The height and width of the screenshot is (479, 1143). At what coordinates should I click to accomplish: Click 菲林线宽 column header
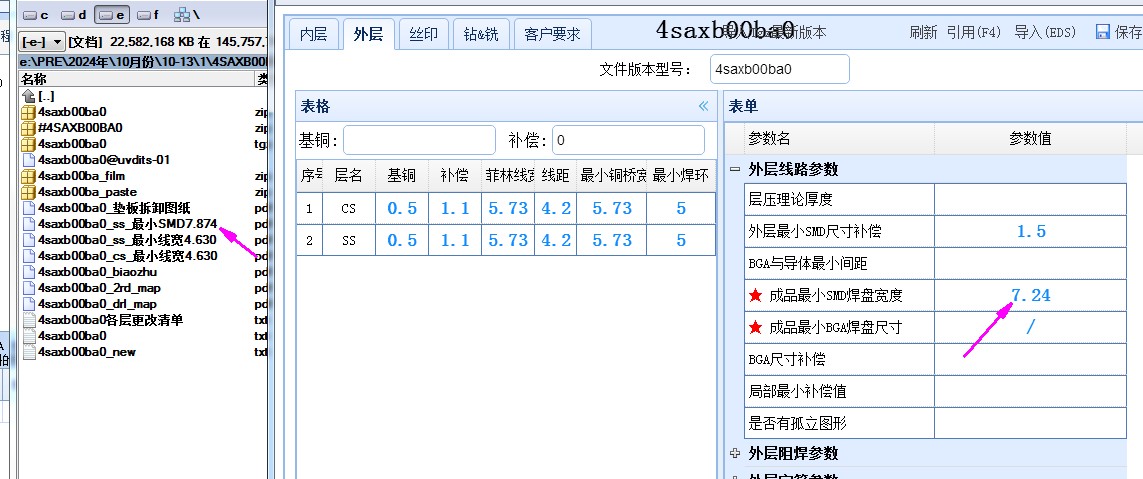507,176
